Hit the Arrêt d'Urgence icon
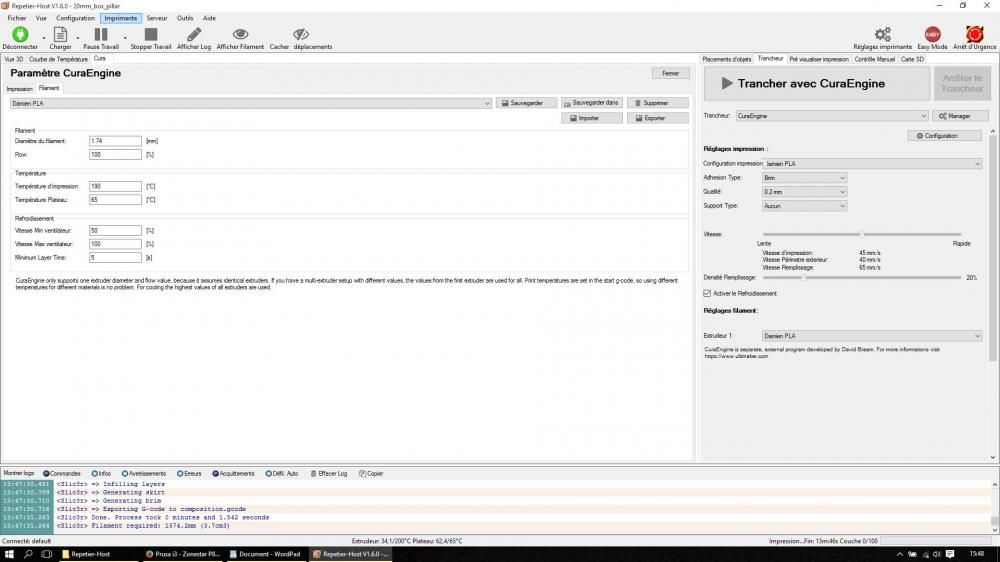Image resolution: width=1000 pixels, height=562 pixels. tap(974, 34)
